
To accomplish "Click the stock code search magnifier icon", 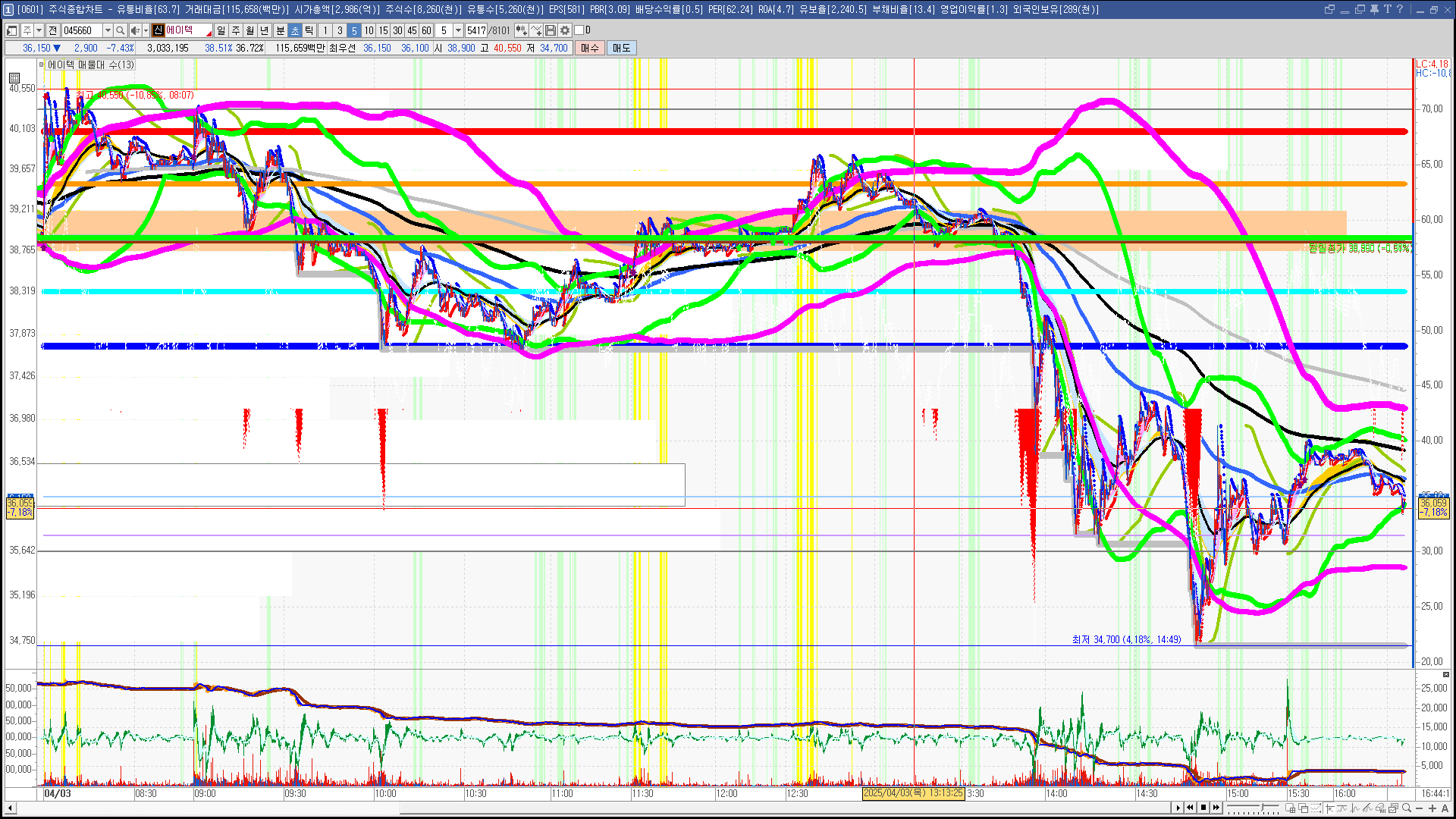I will tap(121, 30).
